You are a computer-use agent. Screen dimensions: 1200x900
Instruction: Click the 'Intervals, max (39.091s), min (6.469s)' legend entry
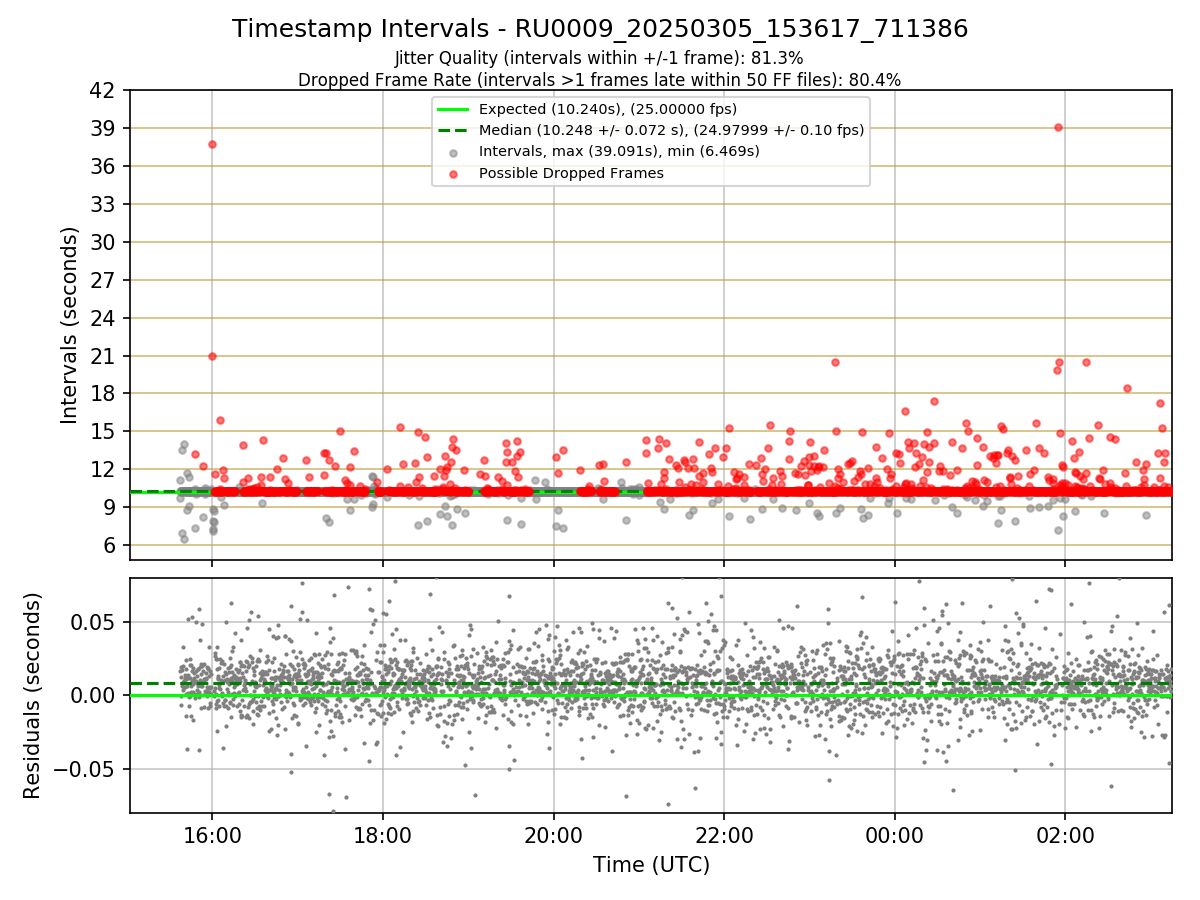619,152
